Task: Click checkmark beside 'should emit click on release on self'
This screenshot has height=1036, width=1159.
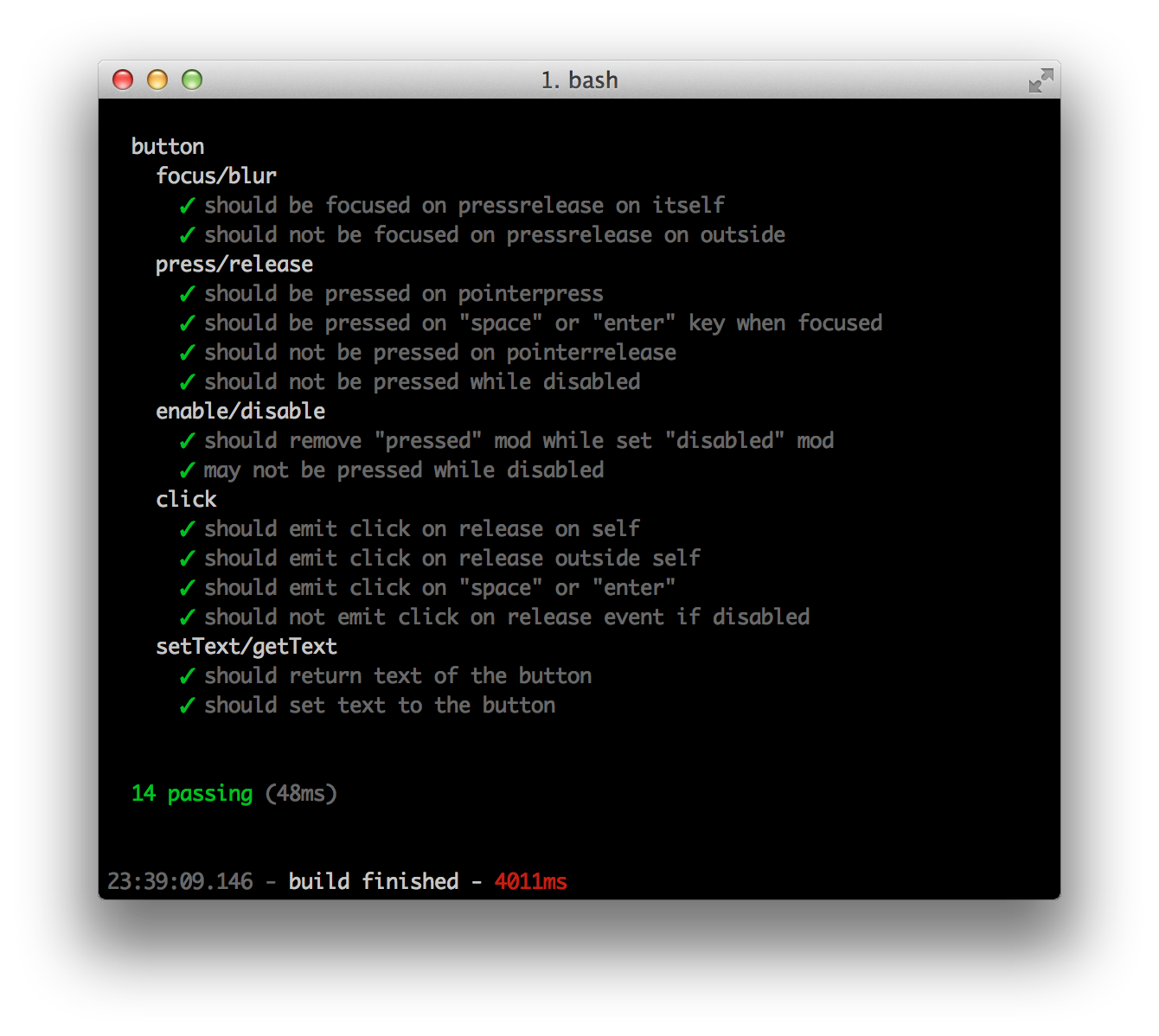Action: pos(187,529)
